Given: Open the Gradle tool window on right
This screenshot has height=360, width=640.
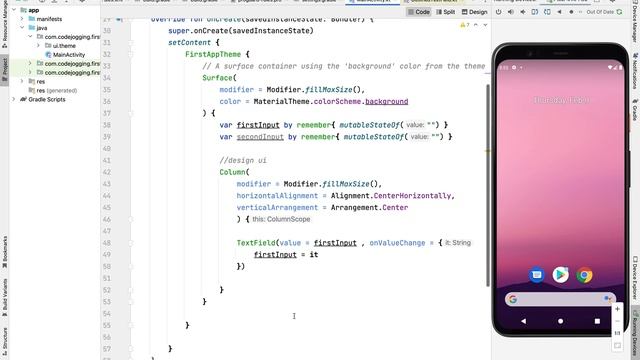Looking at the screenshot, I should 635,110.
